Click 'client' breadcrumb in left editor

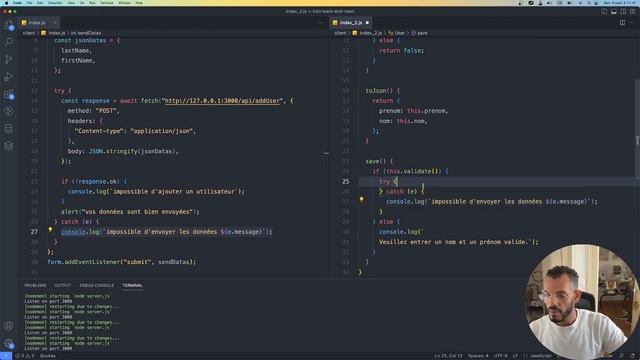[x=29, y=33]
